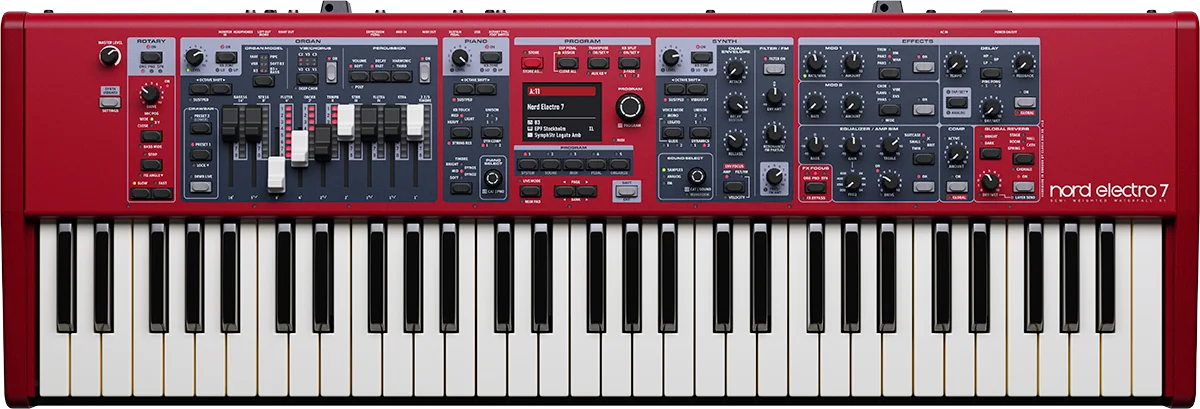Click the white Flute 4 drawbar

coord(276,174)
